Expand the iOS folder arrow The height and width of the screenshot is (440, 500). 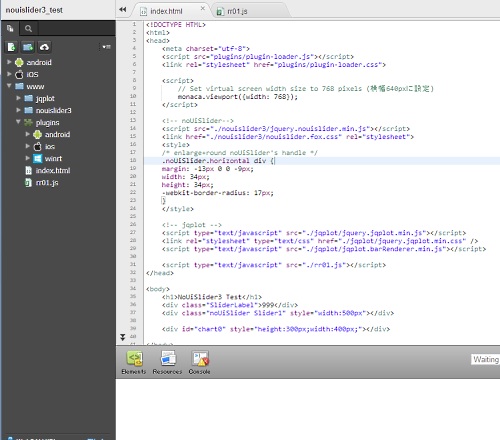[x=9, y=74]
